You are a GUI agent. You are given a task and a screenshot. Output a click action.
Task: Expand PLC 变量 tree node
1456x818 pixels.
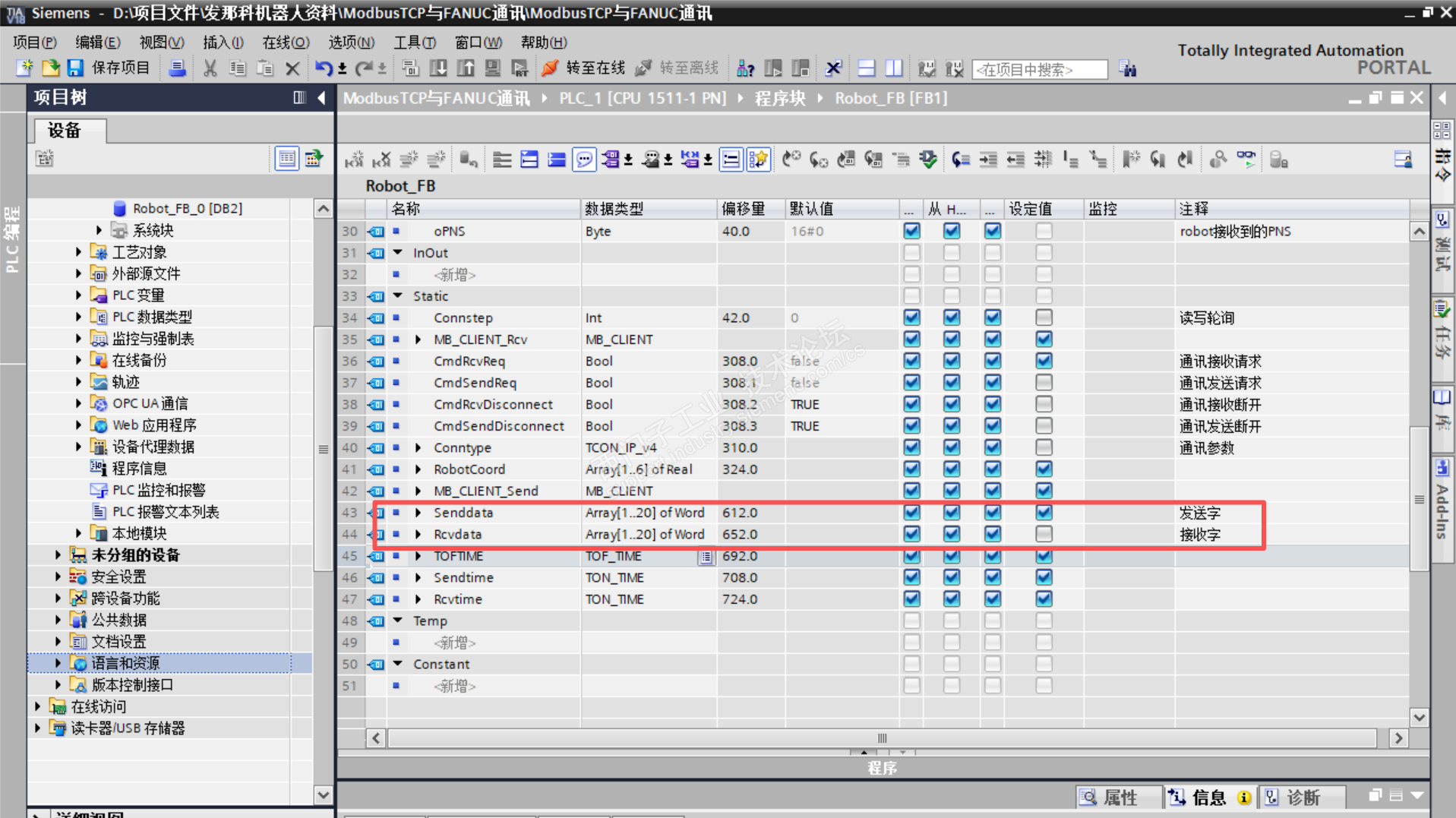pos(78,295)
